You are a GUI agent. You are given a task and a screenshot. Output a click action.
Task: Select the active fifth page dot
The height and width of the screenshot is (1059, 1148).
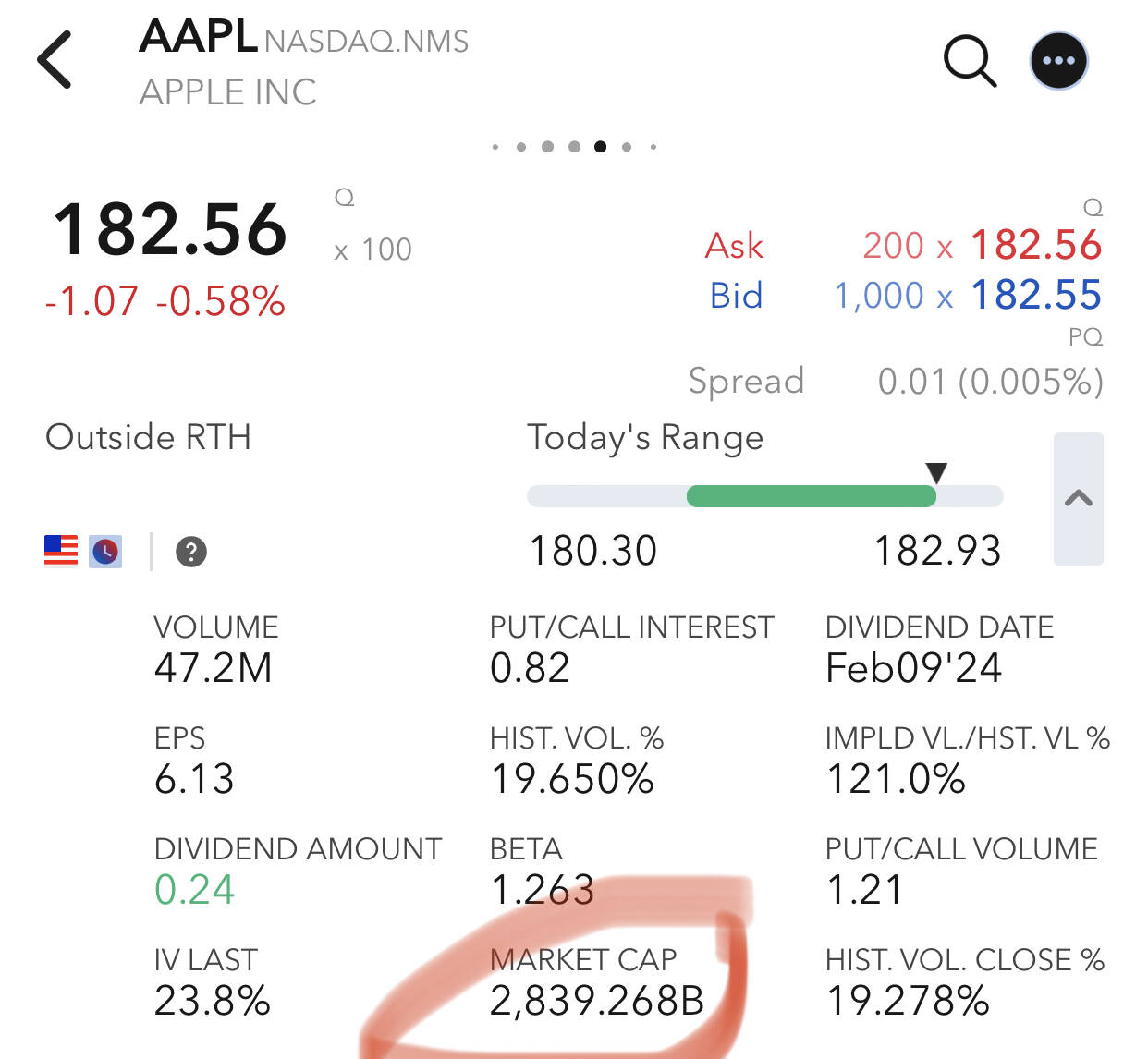[x=601, y=146]
